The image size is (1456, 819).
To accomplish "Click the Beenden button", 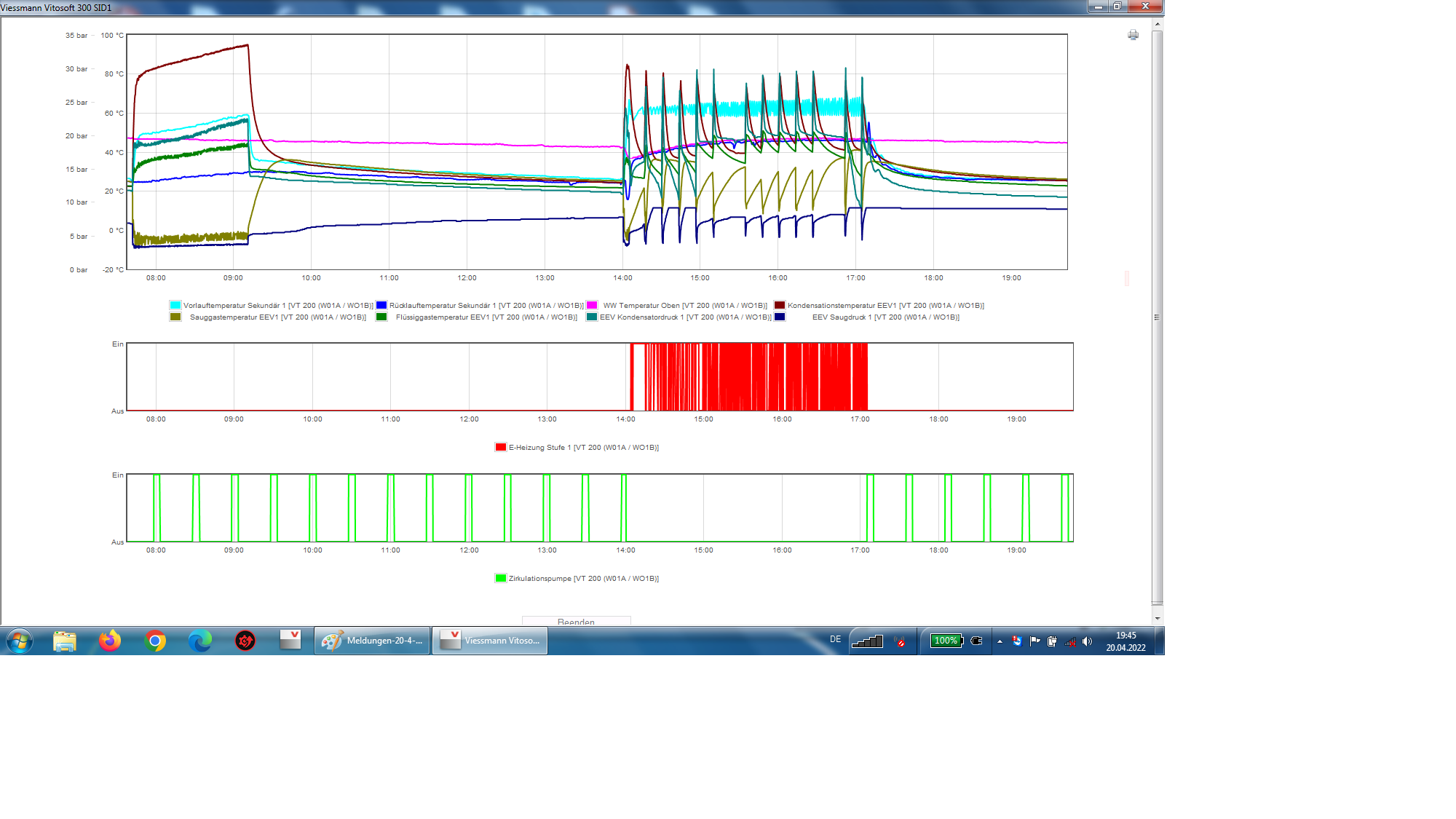I will click(576, 622).
